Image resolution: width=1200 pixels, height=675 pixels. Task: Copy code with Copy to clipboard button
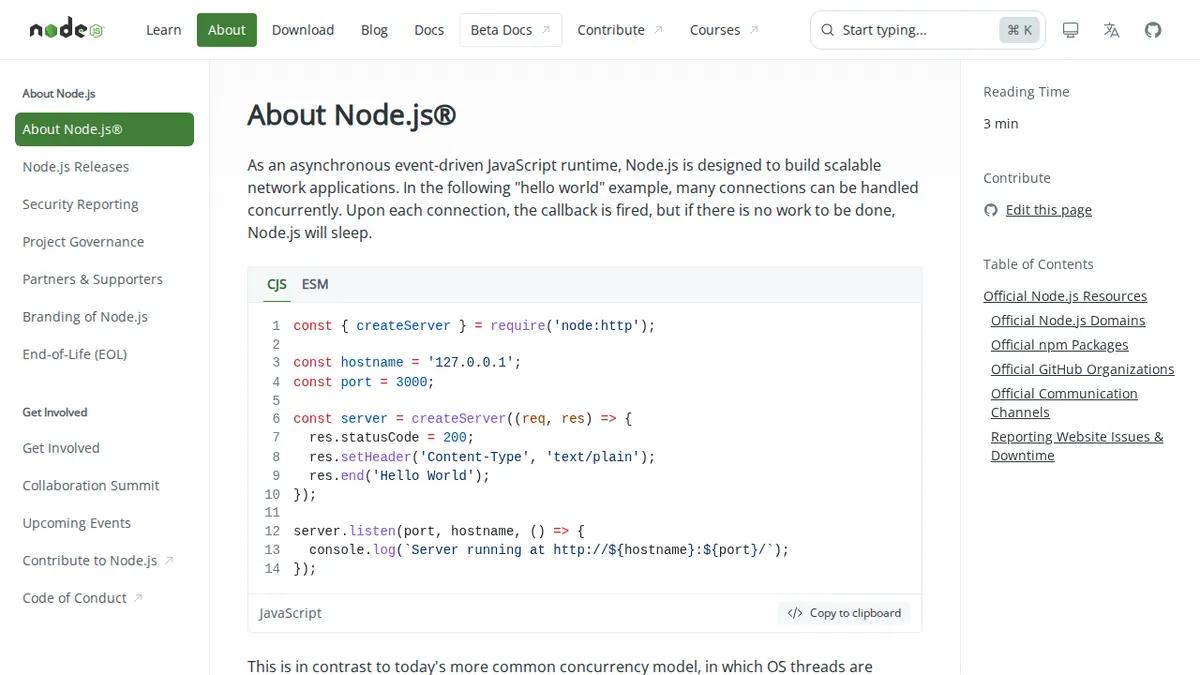click(x=844, y=613)
